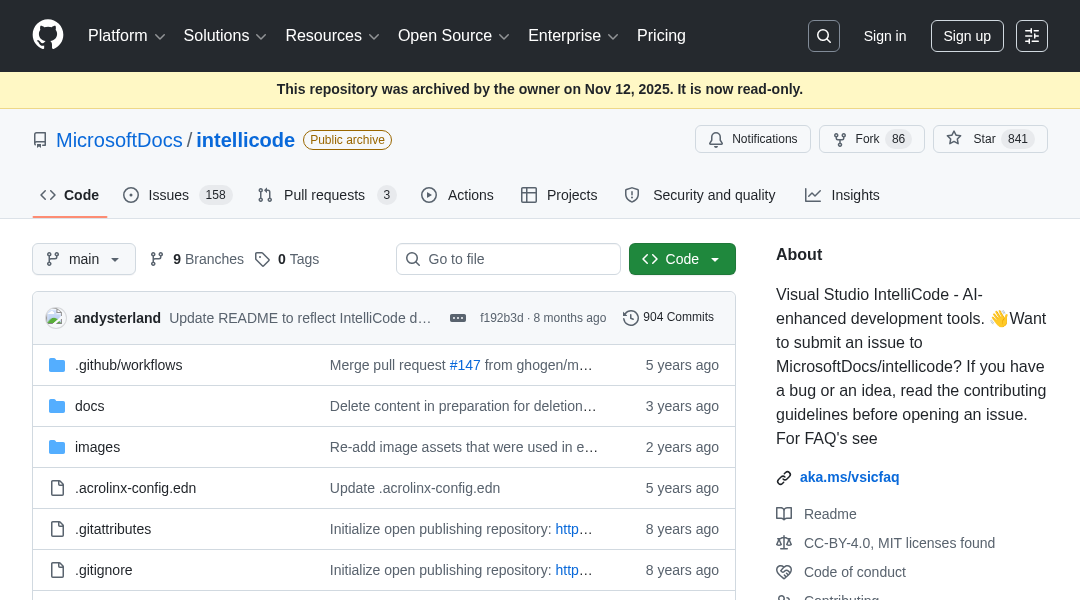Click the fork icon in Fork button

pos(840,139)
